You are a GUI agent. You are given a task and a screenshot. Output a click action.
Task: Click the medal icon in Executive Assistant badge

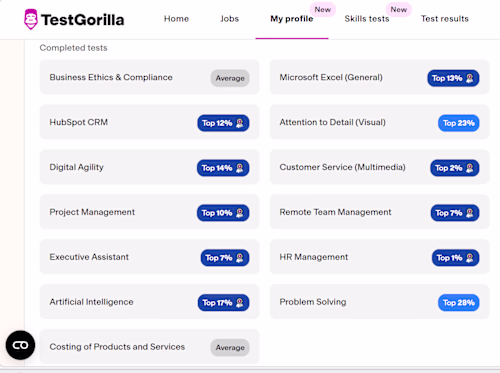[x=240, y=258]
